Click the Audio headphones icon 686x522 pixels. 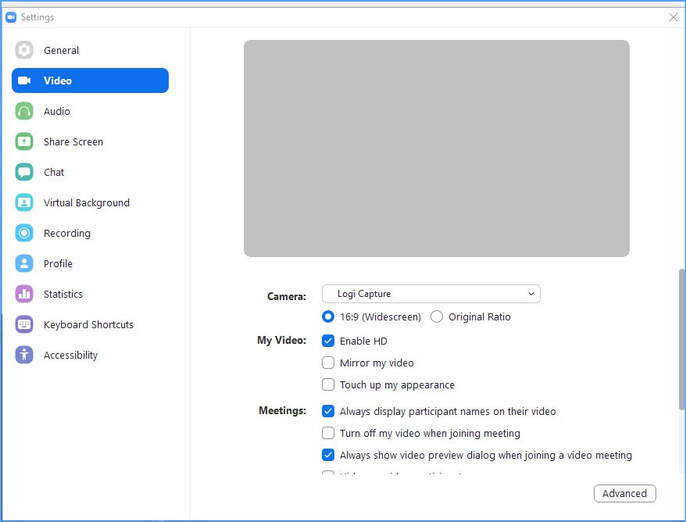[24, 111]
